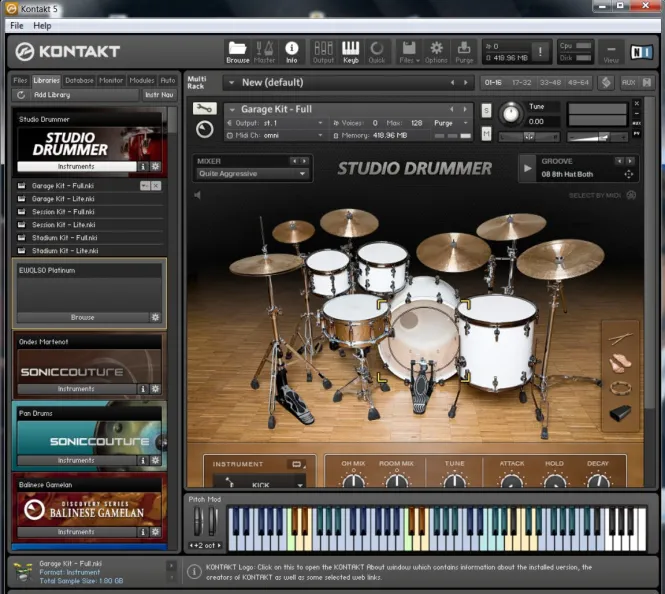Screen dimensions: 665x594
Task: Click the KONTAKT logo
Action: [x=68, y=52]
